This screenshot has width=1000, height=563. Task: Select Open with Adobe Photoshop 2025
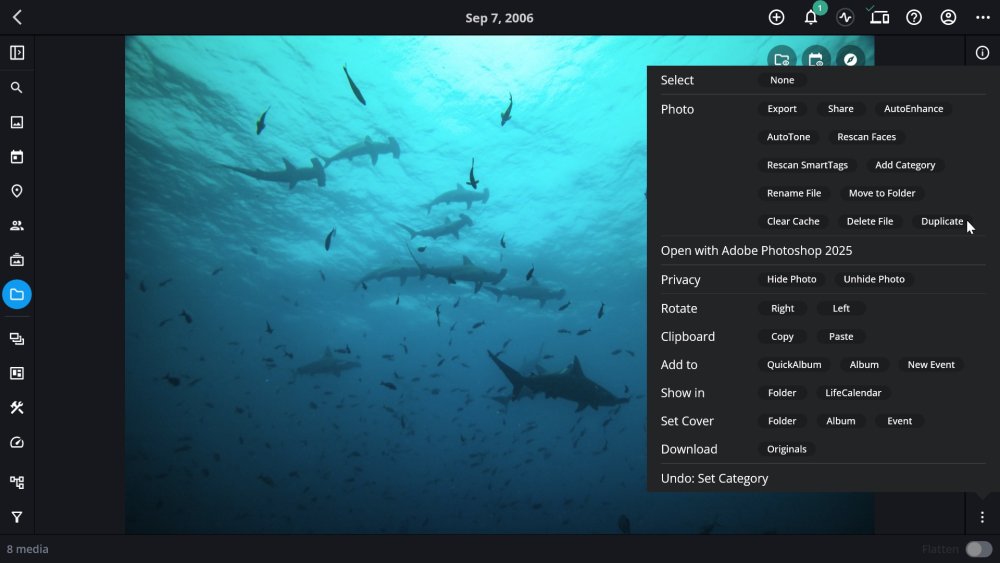coord(756,250)
